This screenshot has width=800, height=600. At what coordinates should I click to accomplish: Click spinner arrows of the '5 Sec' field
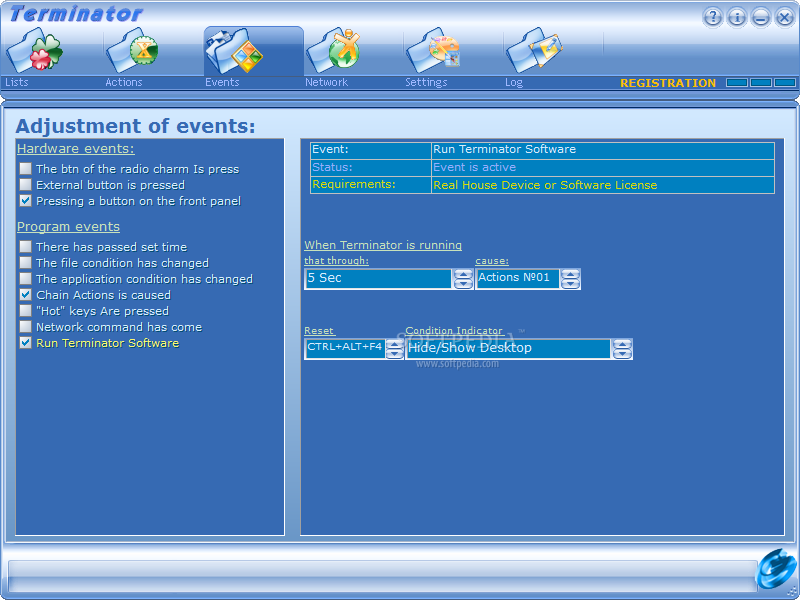(x=463, y=279)
